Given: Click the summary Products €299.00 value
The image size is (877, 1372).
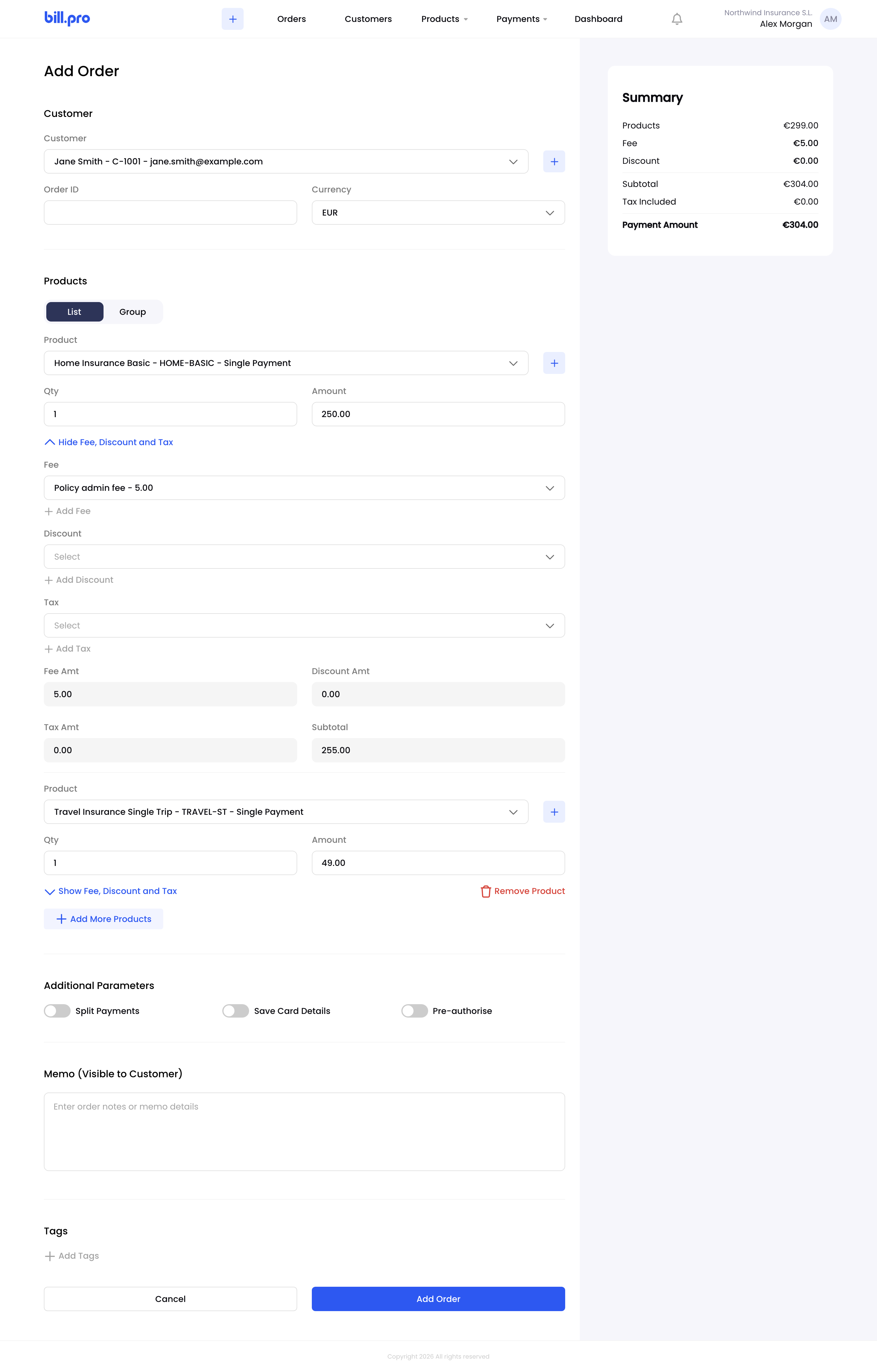Looking at the screenshot, I should 801,126.
